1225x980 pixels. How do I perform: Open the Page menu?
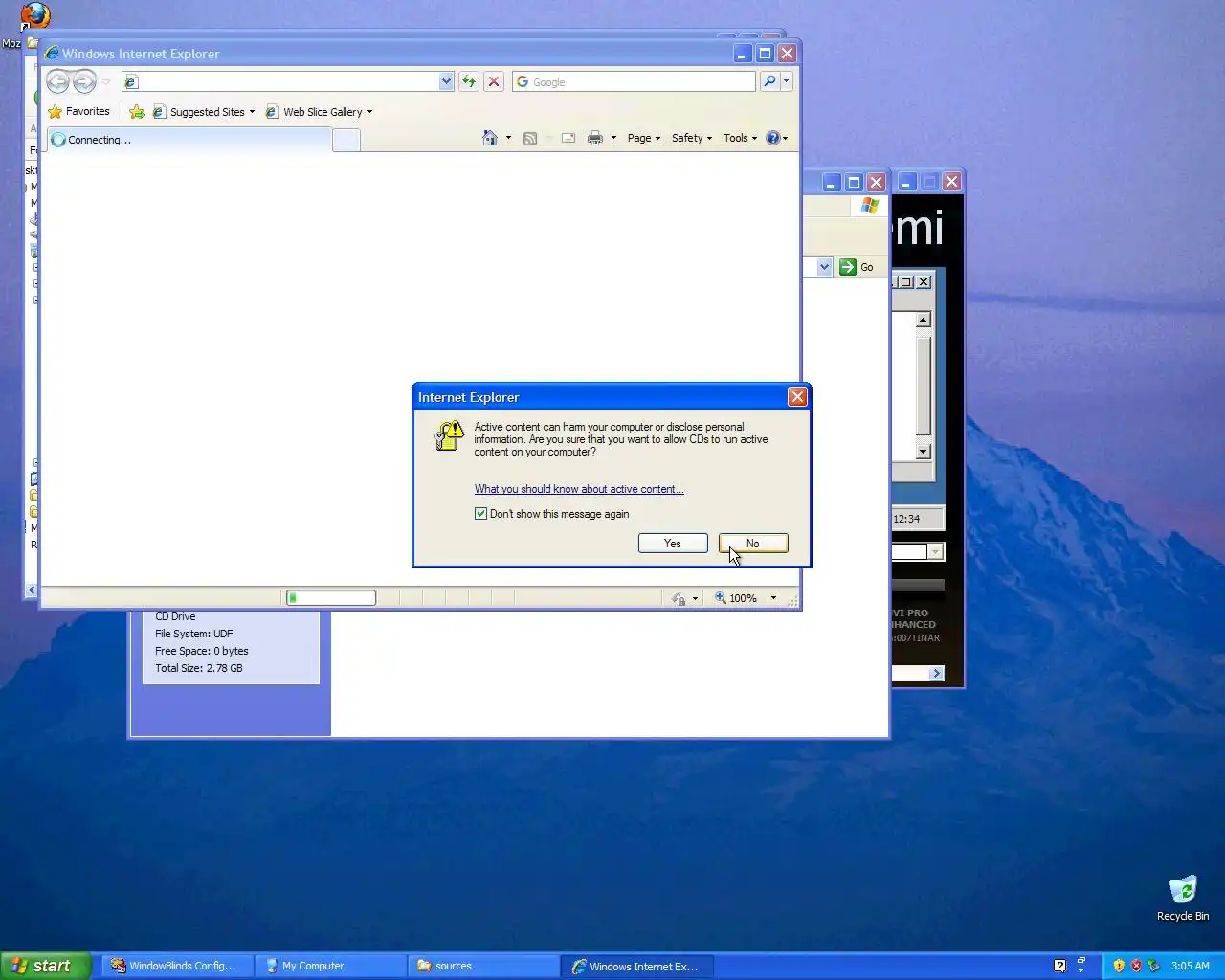[x=643, y=138]
